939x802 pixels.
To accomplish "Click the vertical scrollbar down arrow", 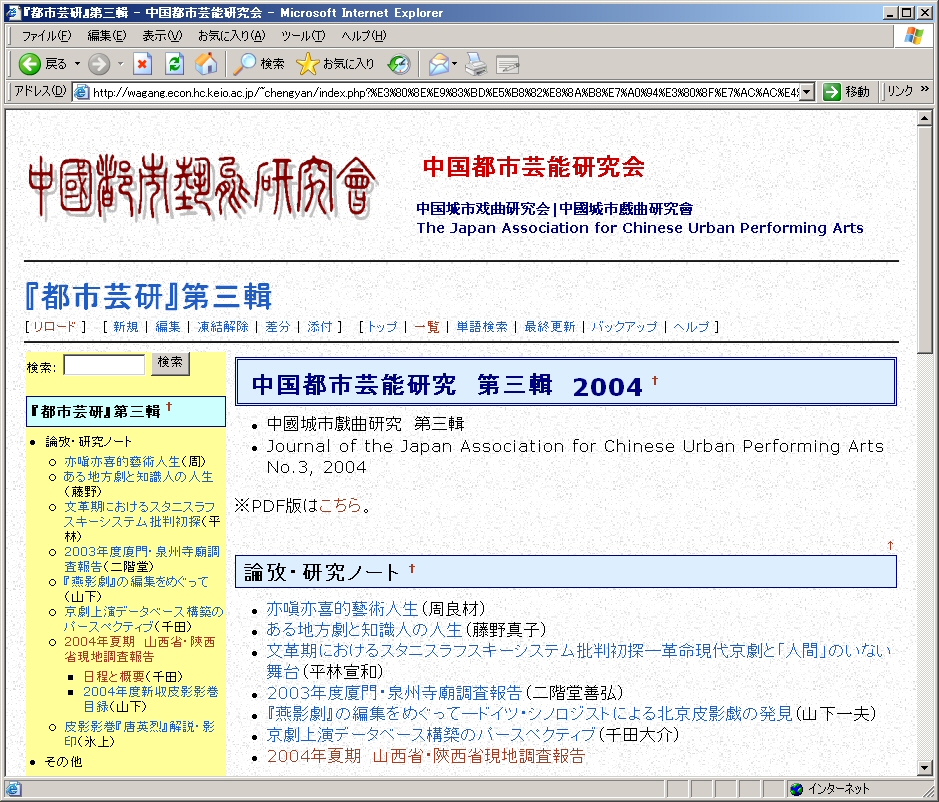I will point(926,766).
